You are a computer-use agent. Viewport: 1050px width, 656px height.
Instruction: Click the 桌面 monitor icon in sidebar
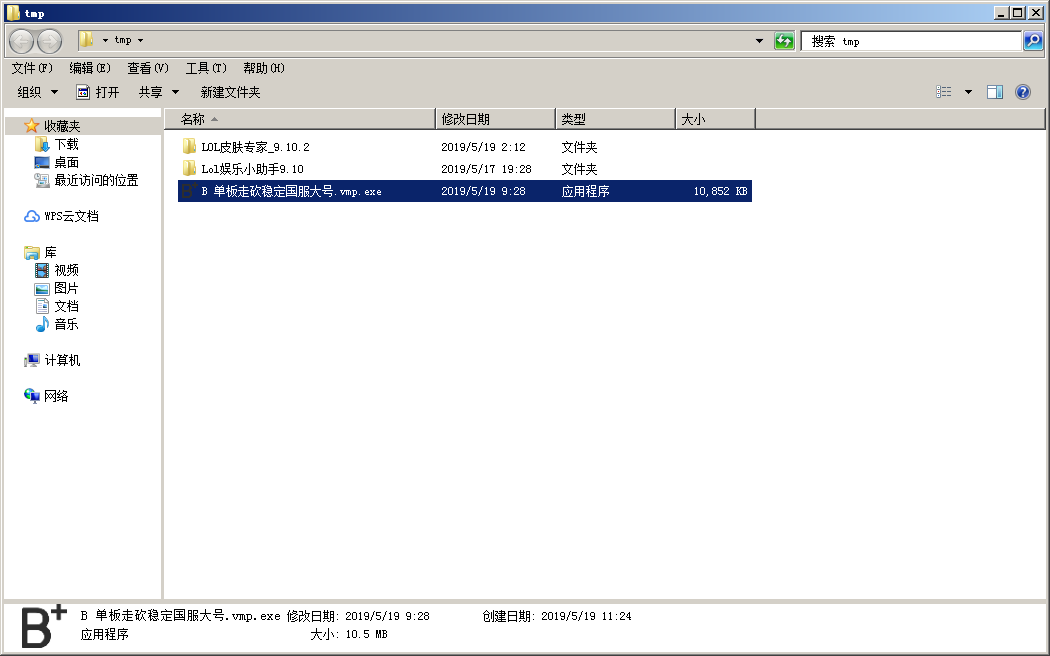42,162
